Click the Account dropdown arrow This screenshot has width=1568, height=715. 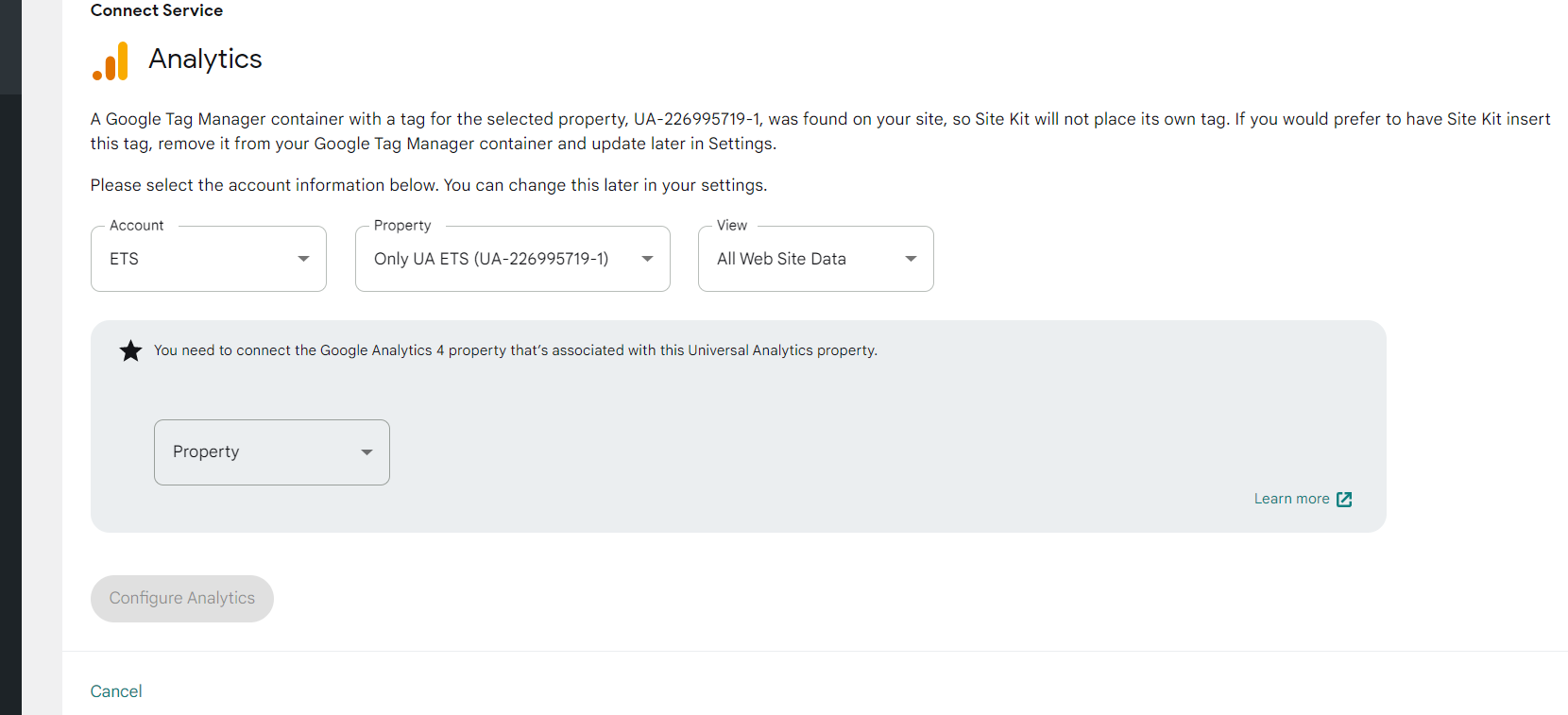tap(302, 258)
